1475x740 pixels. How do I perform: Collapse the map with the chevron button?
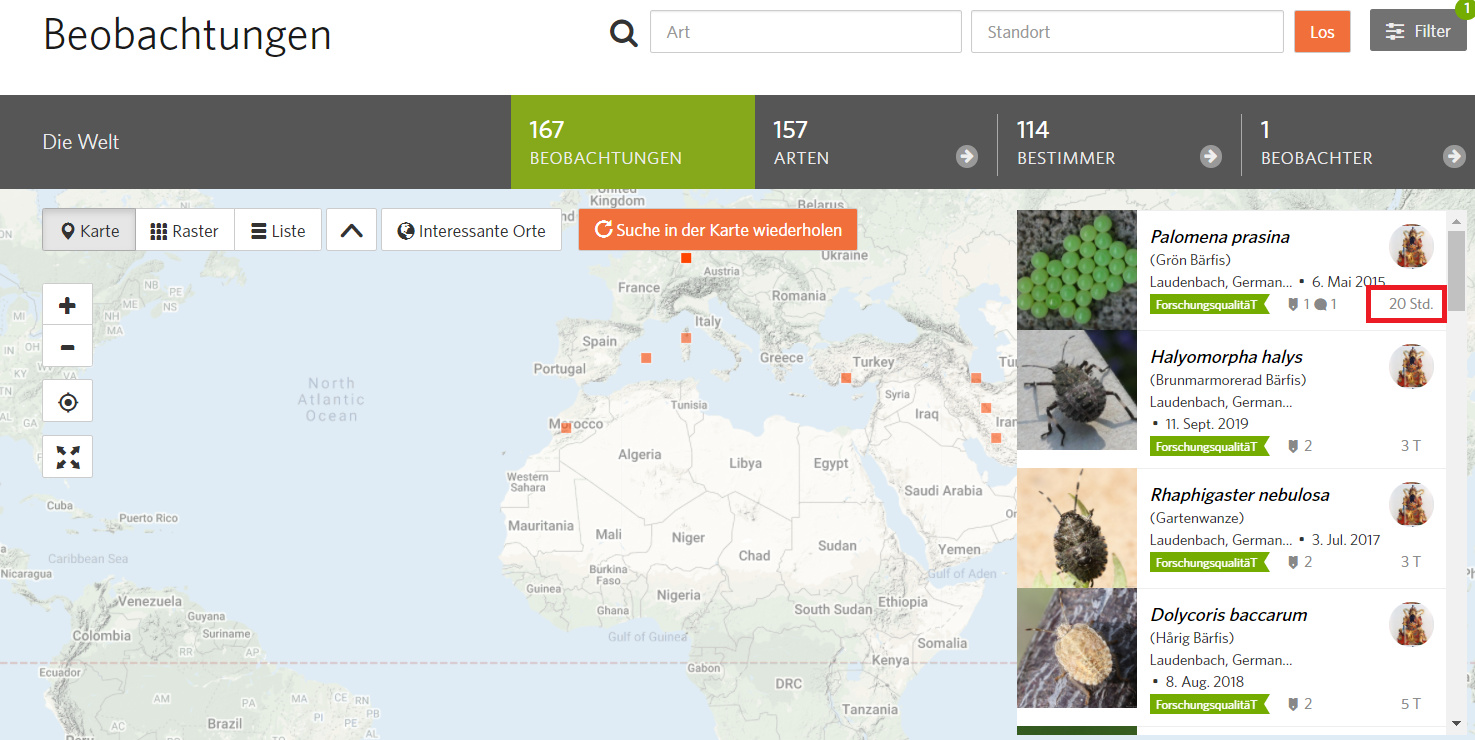tap(351, 230)
